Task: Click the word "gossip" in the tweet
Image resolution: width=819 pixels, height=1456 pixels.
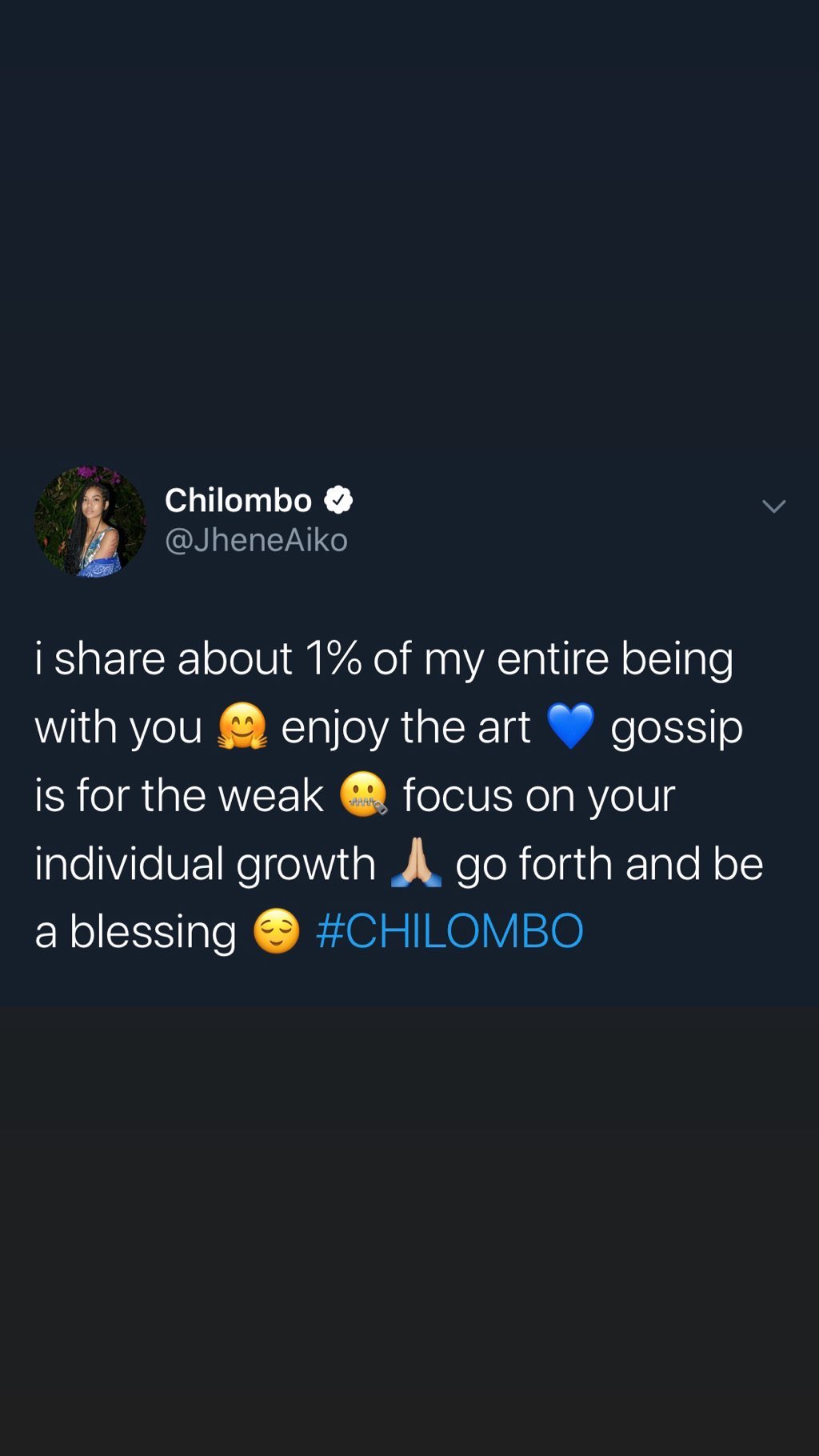Action: [x=677, y=728]
